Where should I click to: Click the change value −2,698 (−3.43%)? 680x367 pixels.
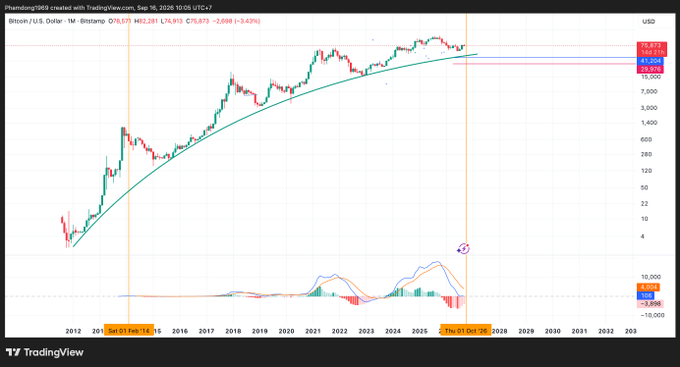click(x=236, y=21)
